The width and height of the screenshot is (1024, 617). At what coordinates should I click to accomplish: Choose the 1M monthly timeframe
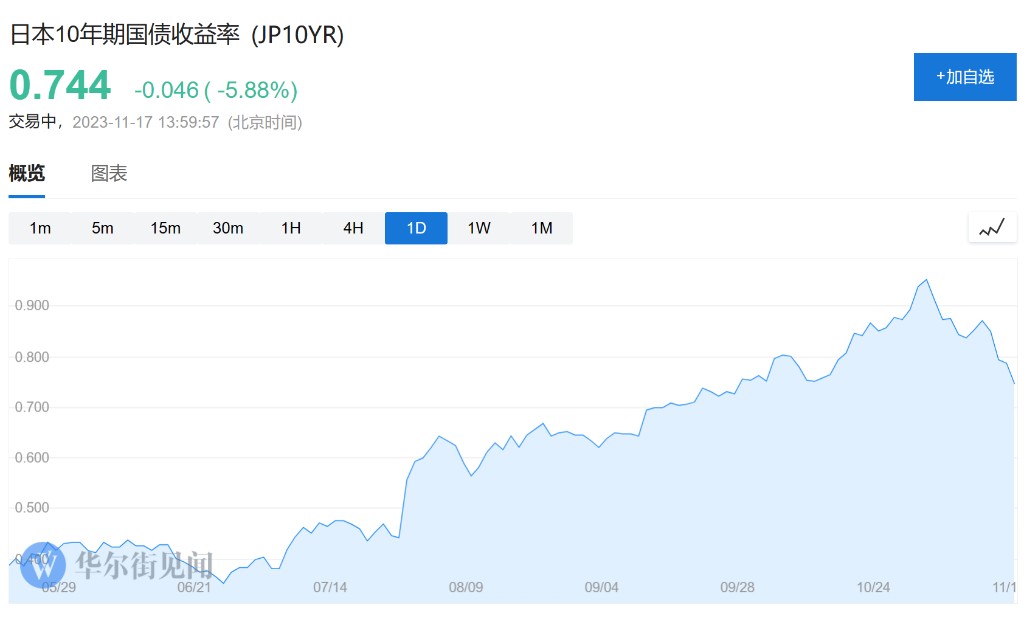coord(541,228)
